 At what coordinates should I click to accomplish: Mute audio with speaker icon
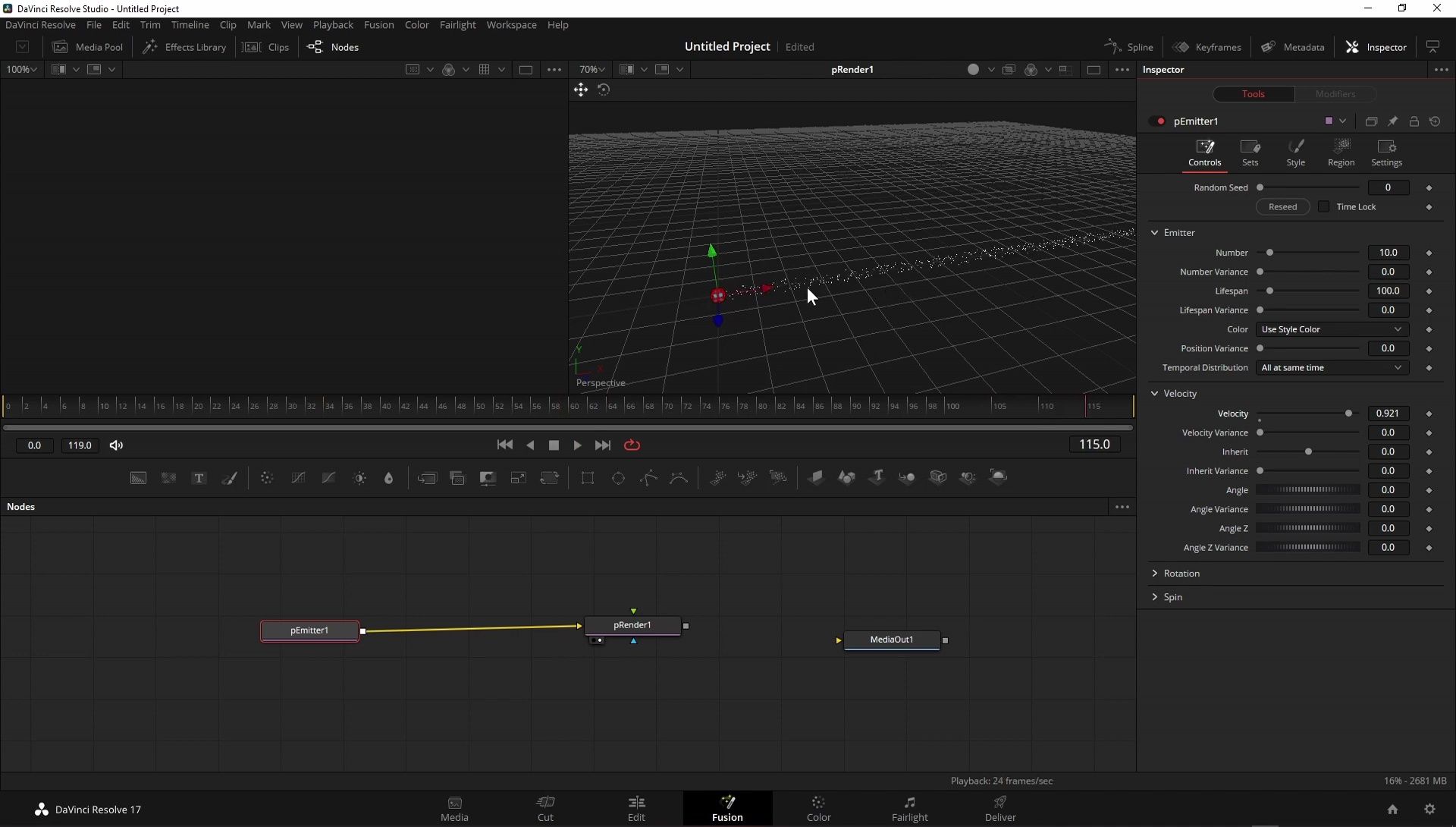116,445
